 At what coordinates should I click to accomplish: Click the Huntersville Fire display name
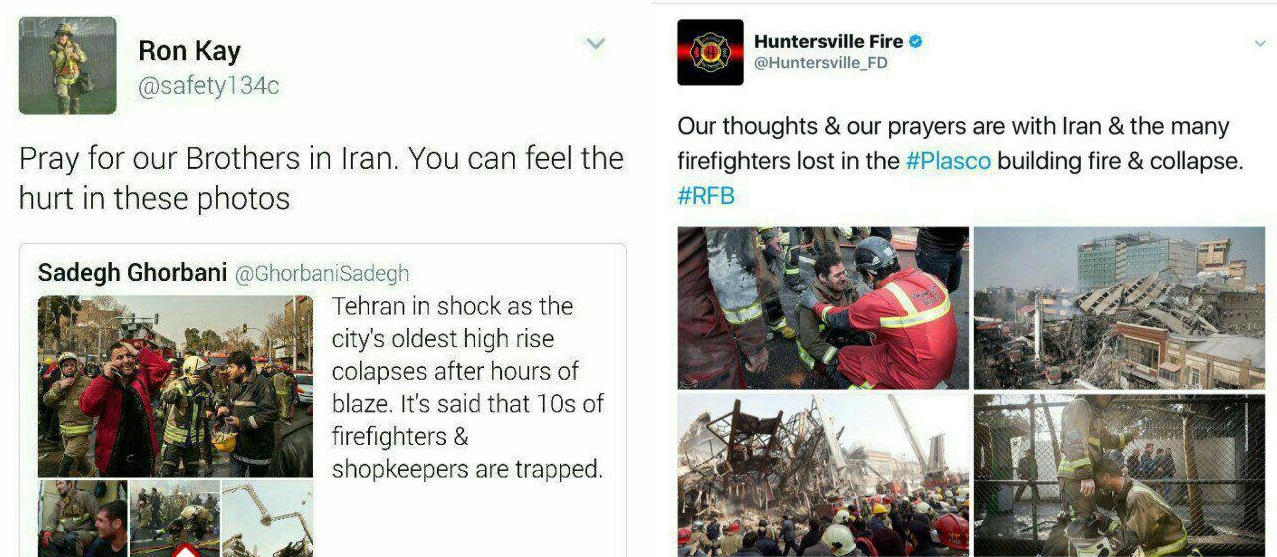(828, 42)
